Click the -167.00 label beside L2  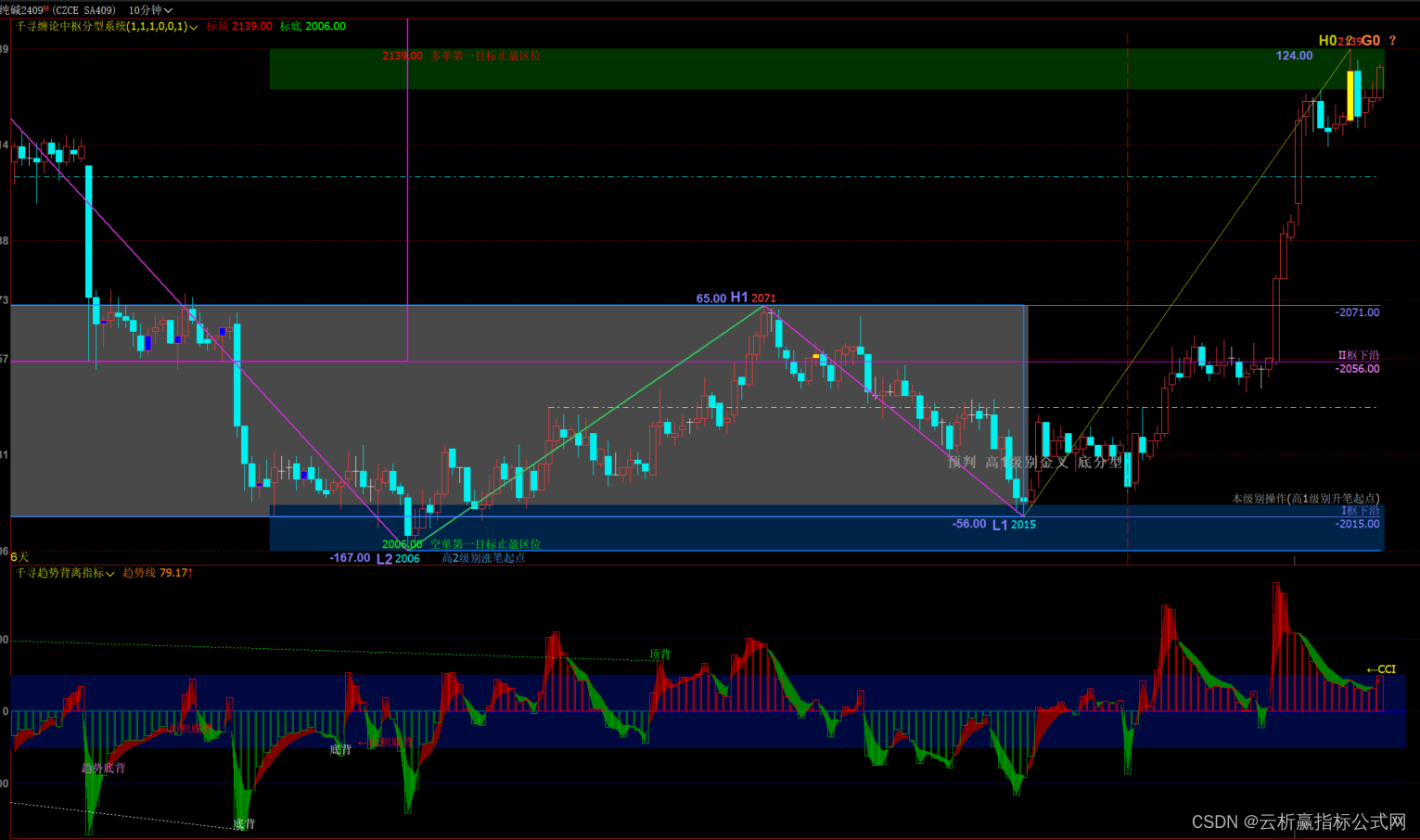350,558
